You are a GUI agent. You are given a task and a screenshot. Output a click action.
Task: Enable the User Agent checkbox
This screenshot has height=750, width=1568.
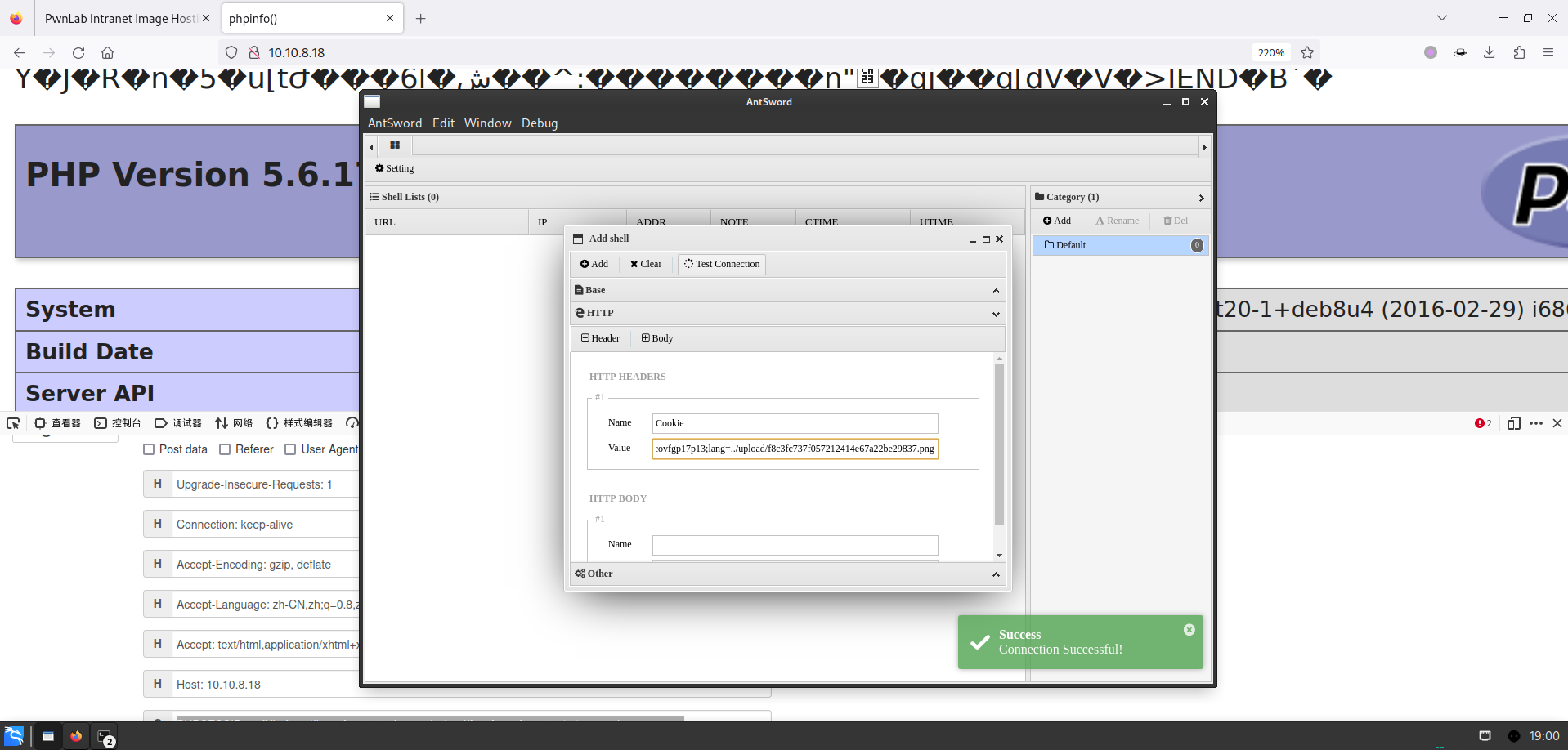[290, 449]
